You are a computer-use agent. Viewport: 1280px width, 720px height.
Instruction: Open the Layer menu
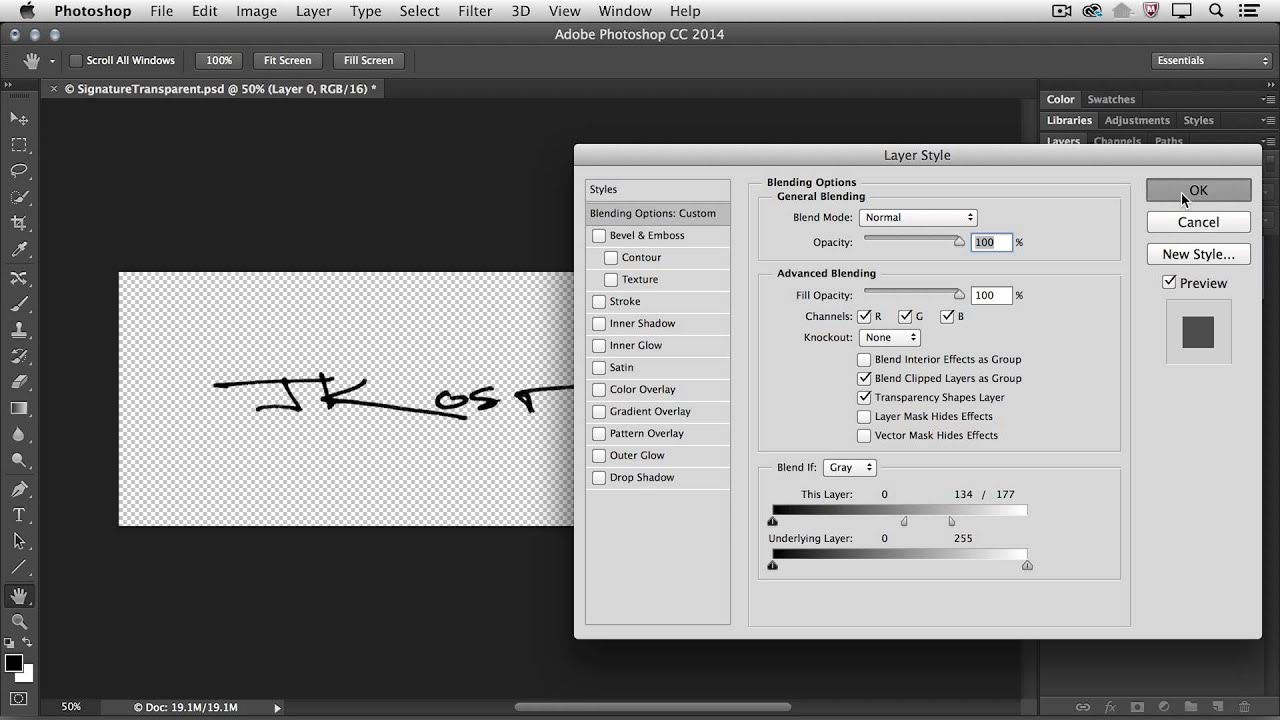[x=313, y=11]
